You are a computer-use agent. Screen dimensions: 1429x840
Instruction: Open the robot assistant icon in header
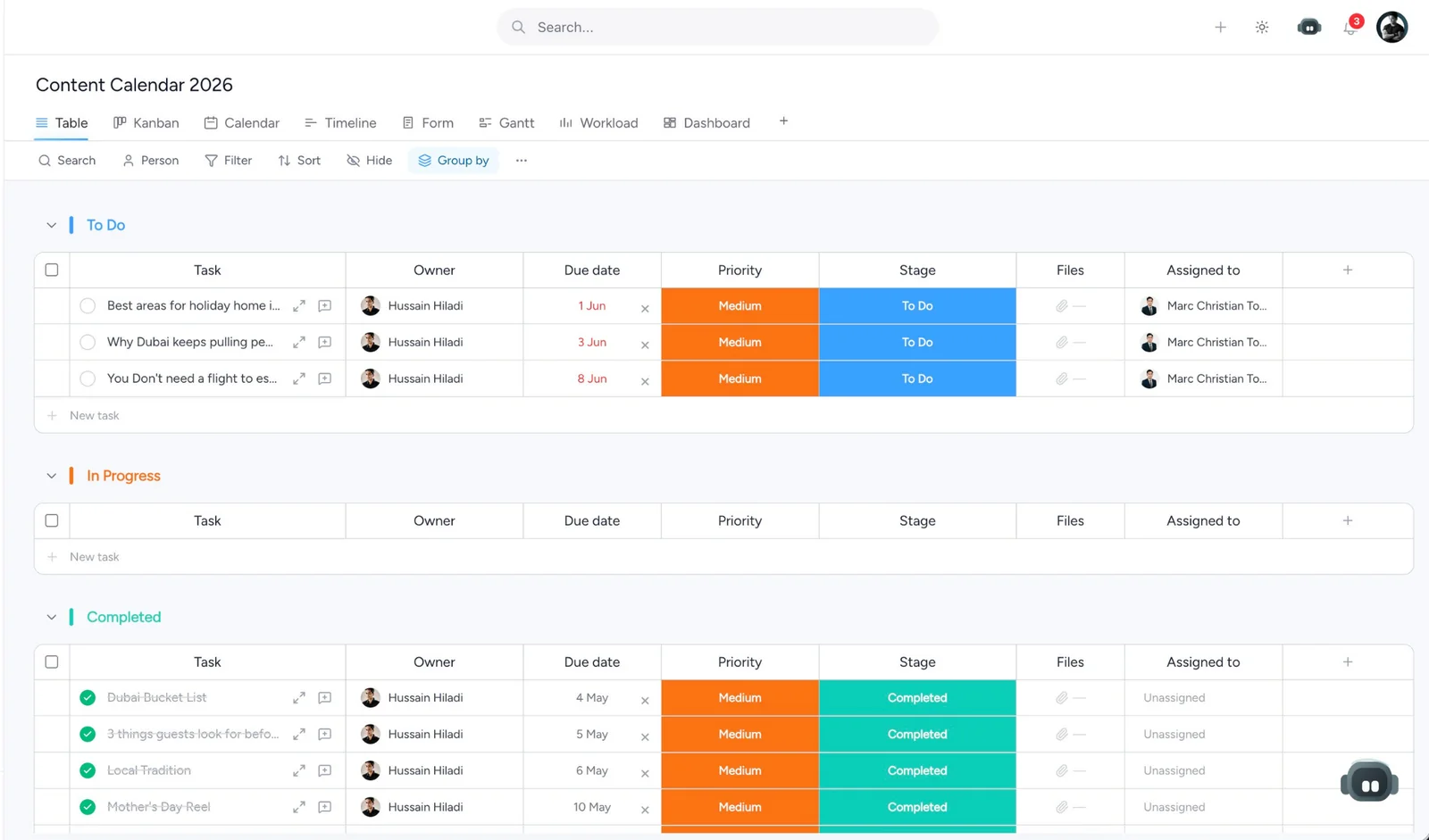tap(1309, 27)
